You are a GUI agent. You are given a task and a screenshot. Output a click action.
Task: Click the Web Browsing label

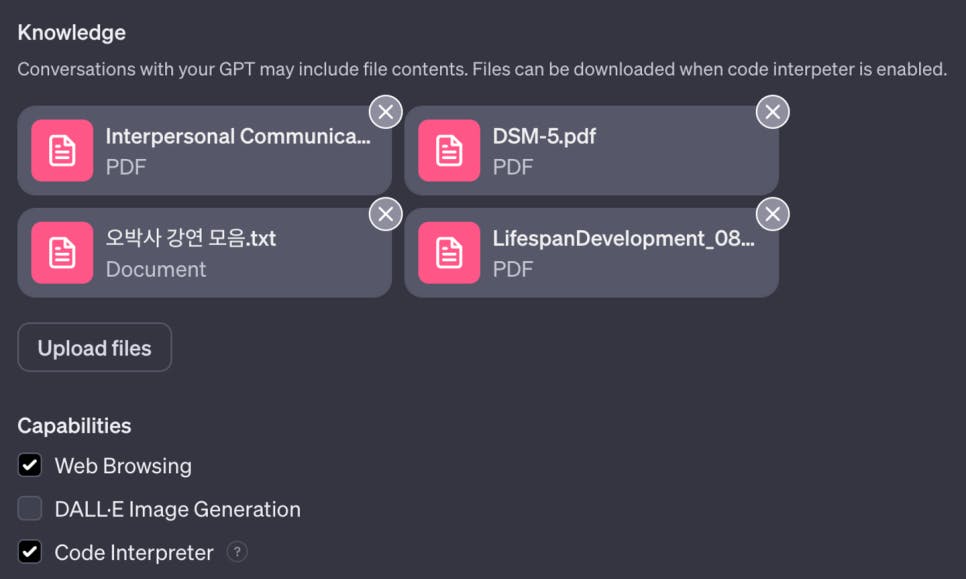123,466
